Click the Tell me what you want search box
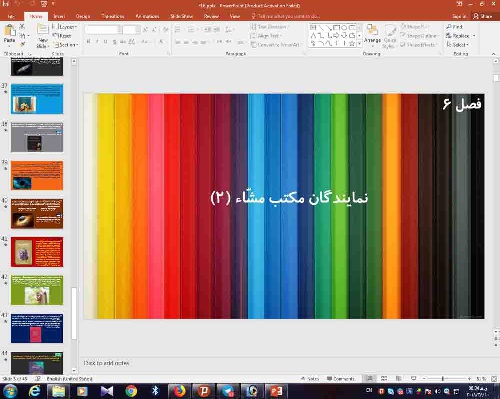Image resolution: width=500 pixels, height=399 pixels. point(286,16)
